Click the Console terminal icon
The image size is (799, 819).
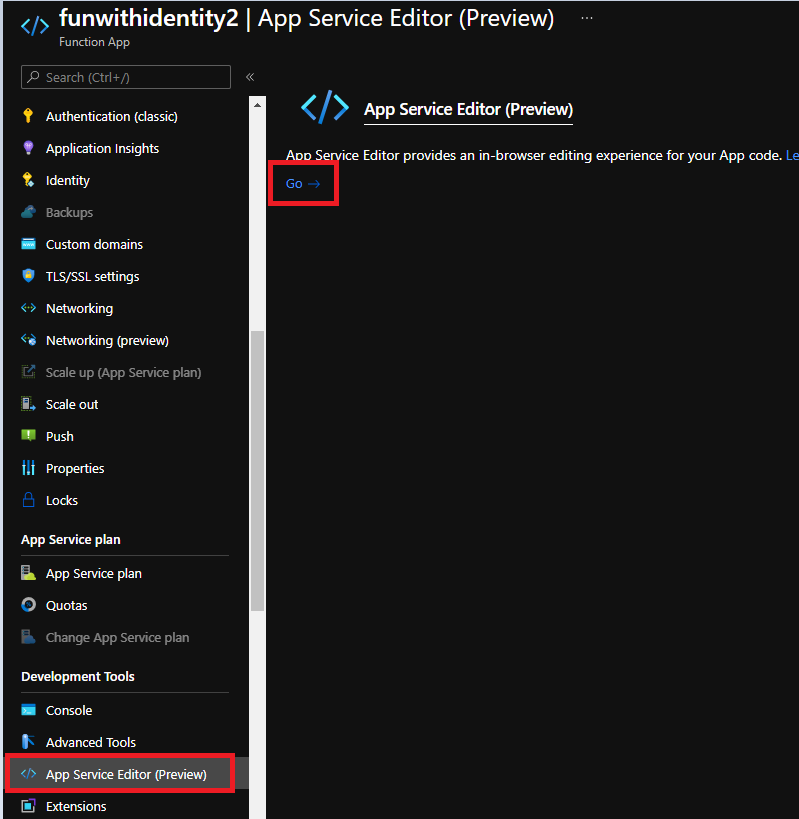(28, 710)
